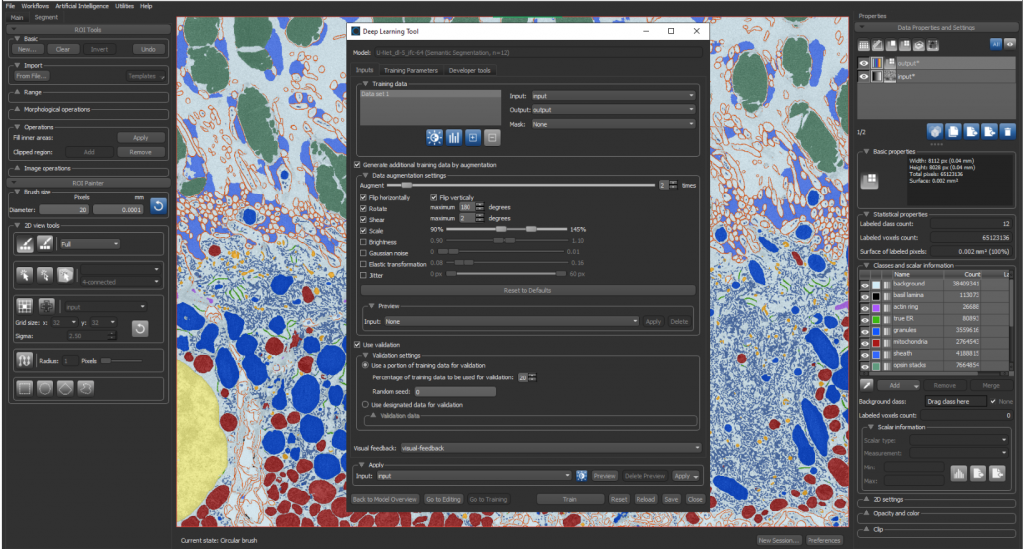Screen dimensions: 1024x549
Task: Open the Visual feedback dropdown
Action: [550, 448]
